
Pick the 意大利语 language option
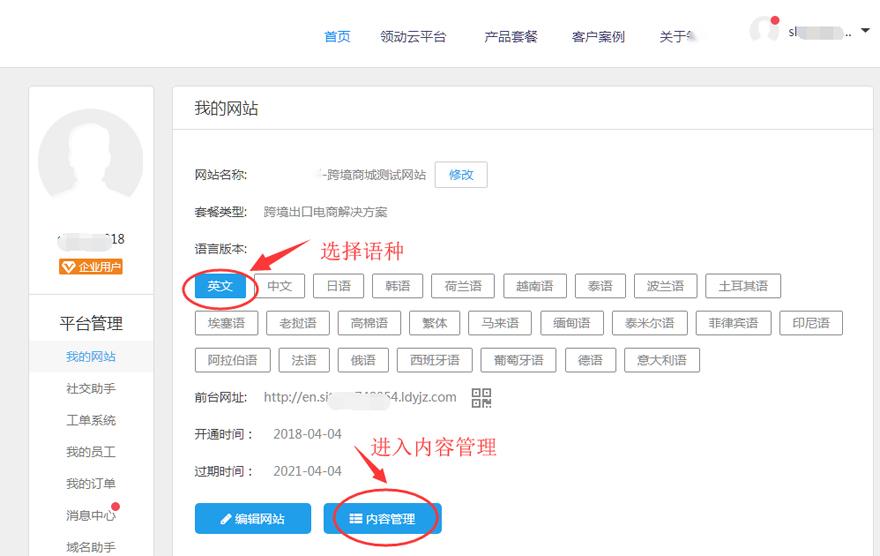[662, 360]
